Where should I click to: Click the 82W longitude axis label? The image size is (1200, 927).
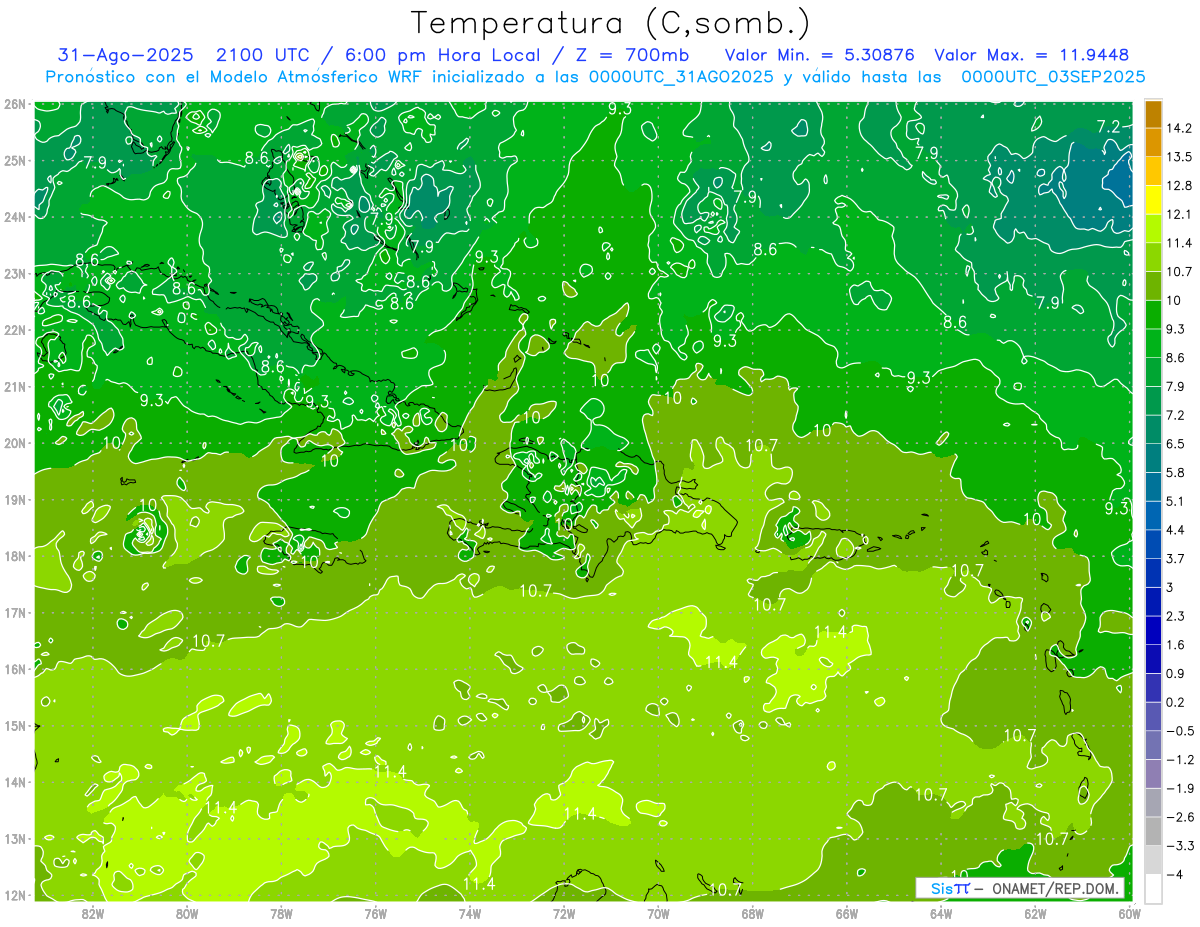[92, 914]
